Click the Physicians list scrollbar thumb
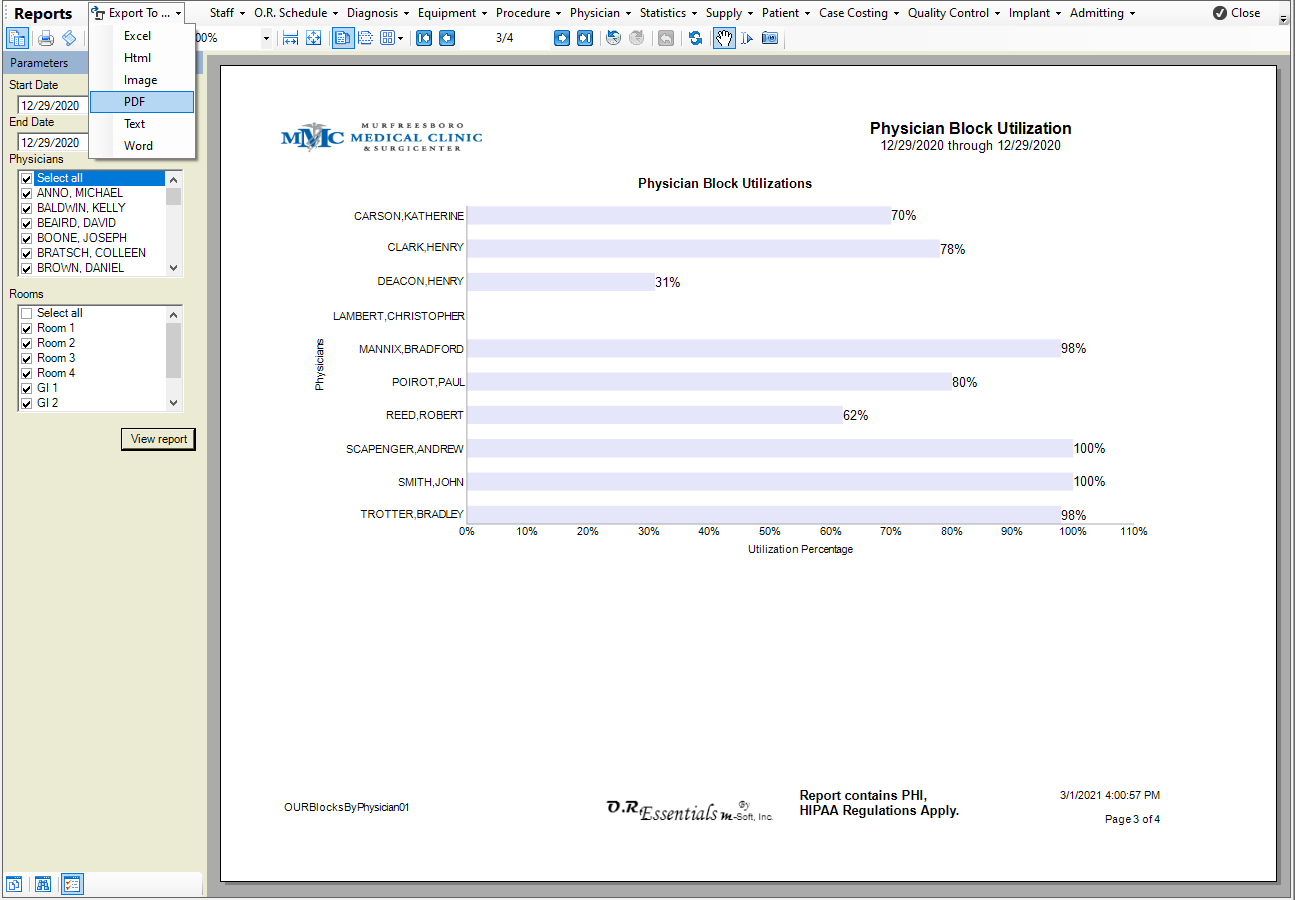The image size is (1295, 900). [174, 196]
